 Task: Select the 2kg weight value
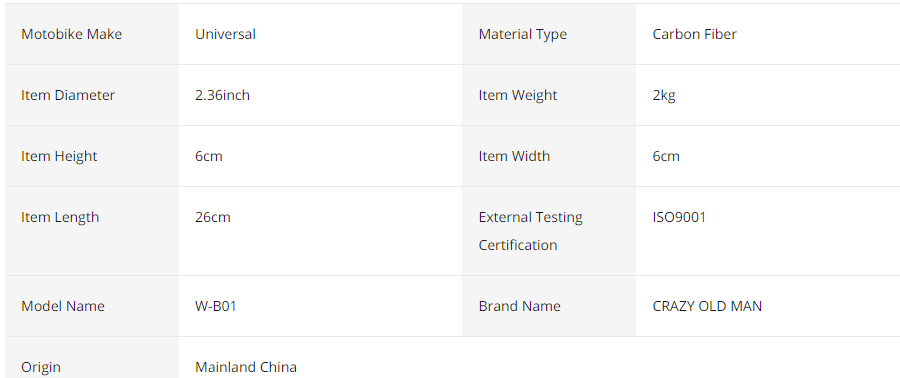[664, 95]
